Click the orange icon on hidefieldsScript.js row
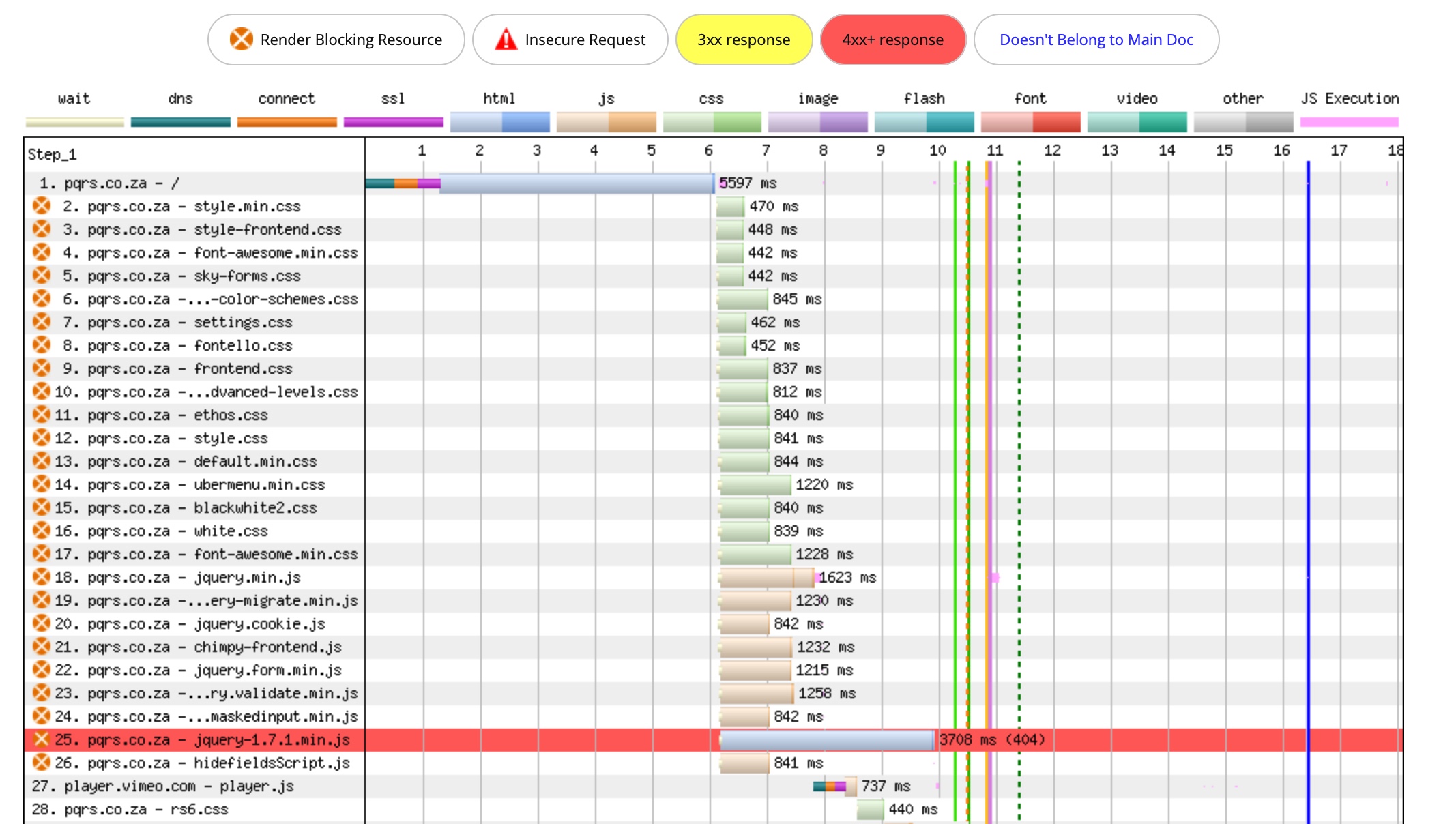Viewport: 1456px width, 824px height. pos(42,763)
